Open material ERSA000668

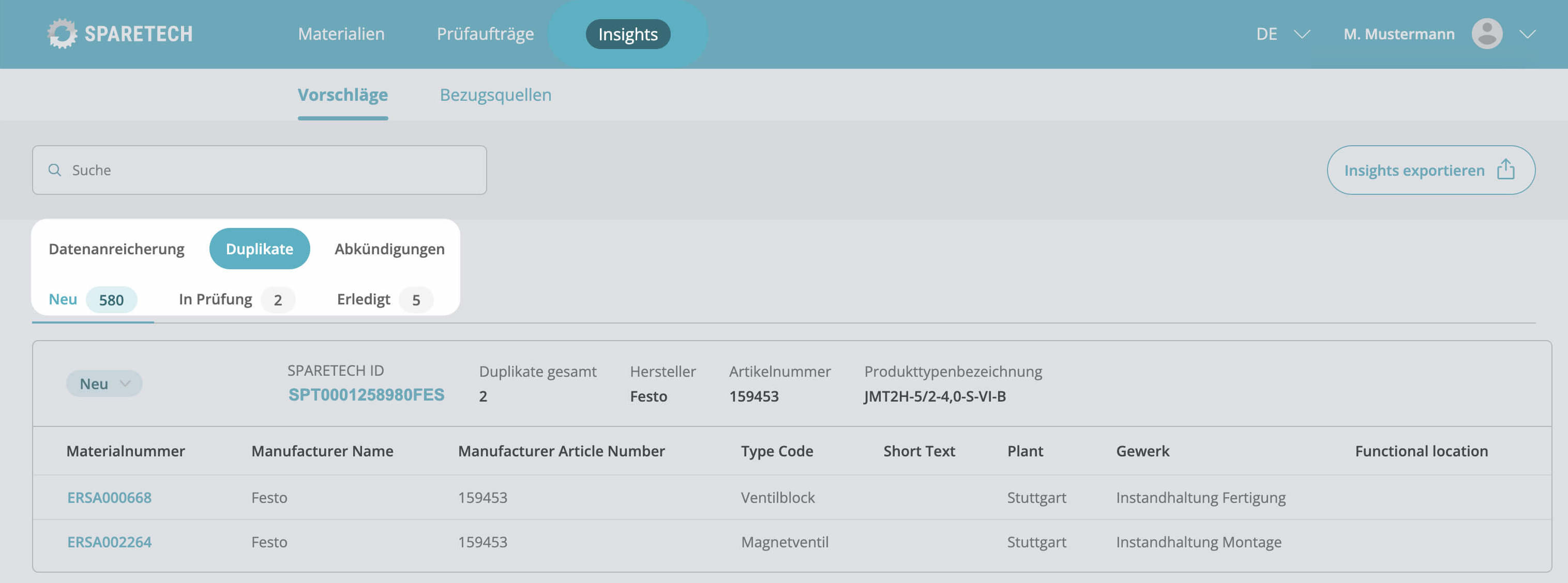click(109, 497)
